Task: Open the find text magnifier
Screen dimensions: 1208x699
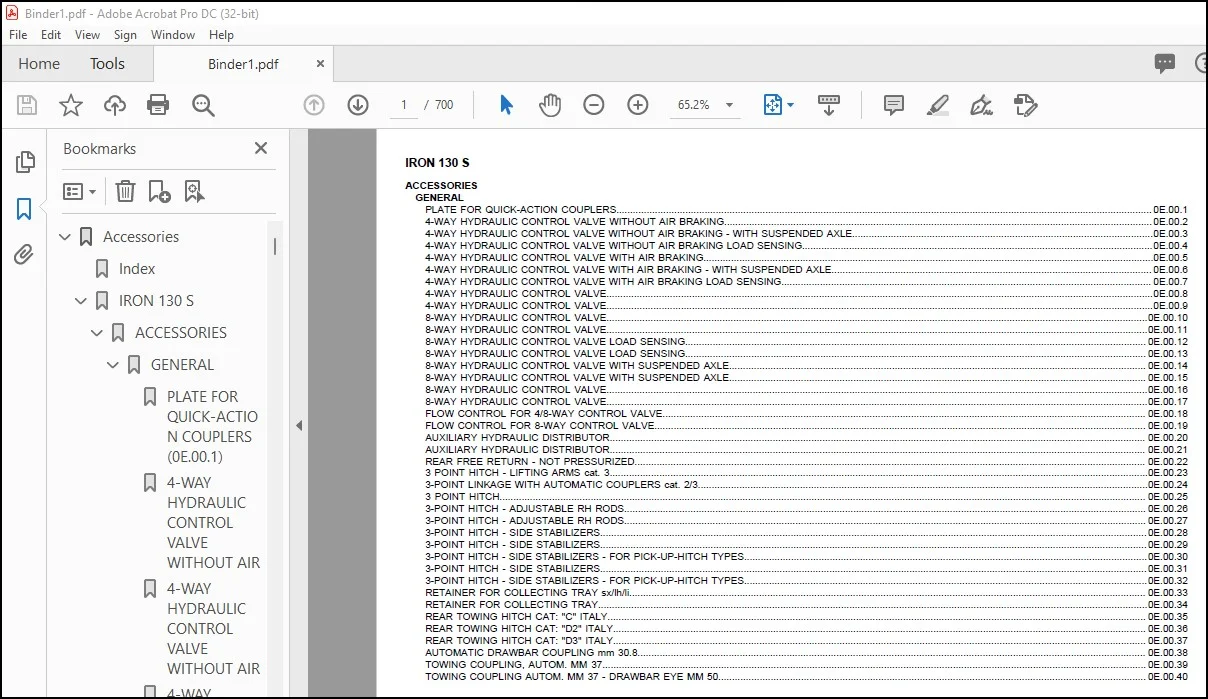Action: (204, 105)
